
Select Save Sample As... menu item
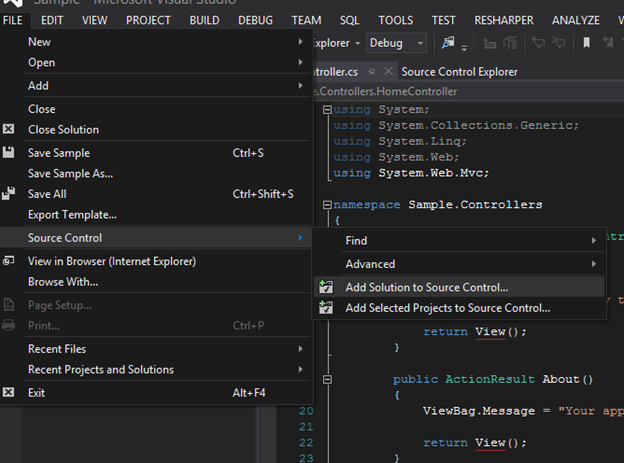[156, 174]
